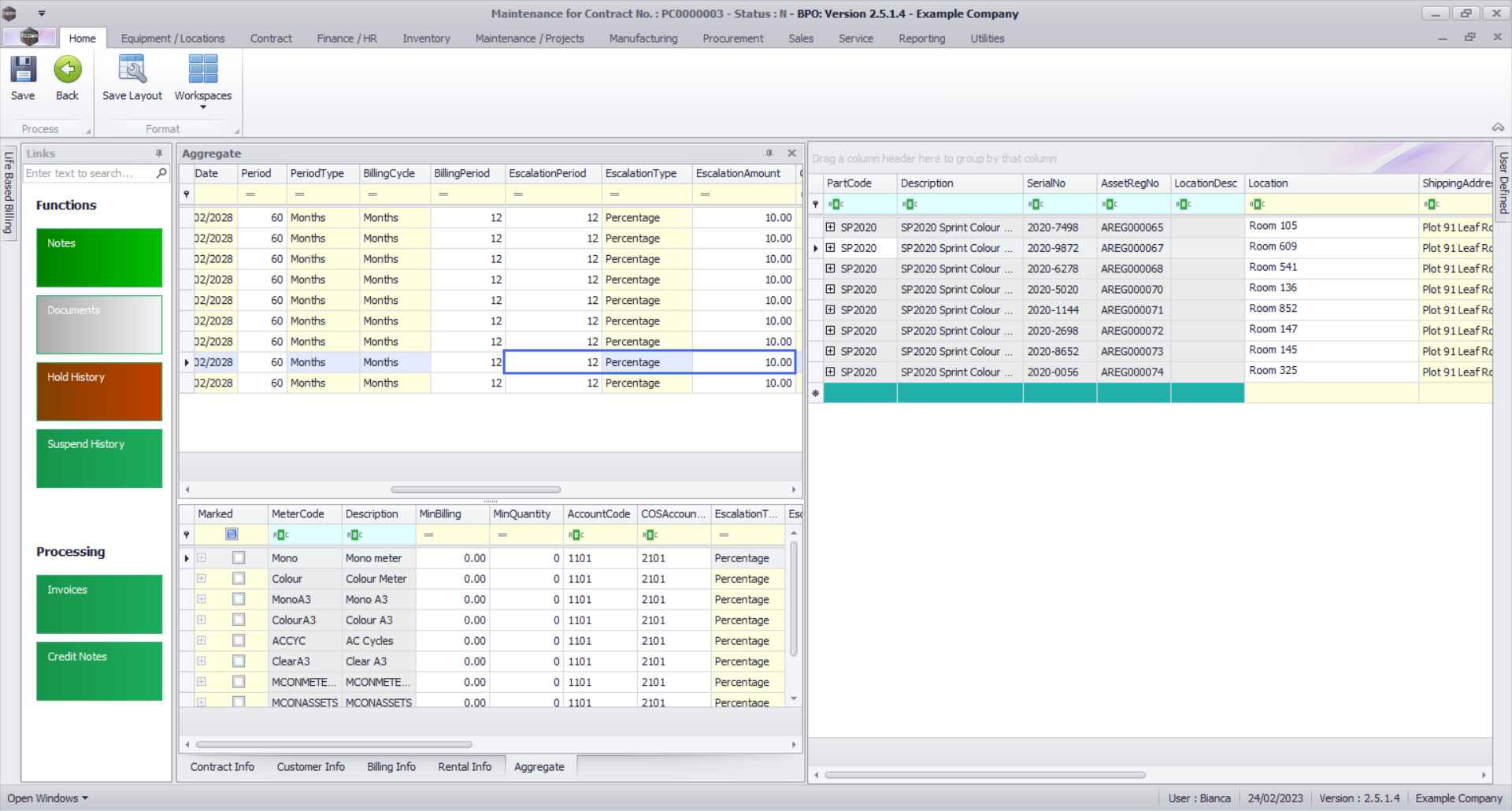Close the Aggregate panel with the X icon
This screenshot has width=1512, height=811.
(x=791, y=154)
